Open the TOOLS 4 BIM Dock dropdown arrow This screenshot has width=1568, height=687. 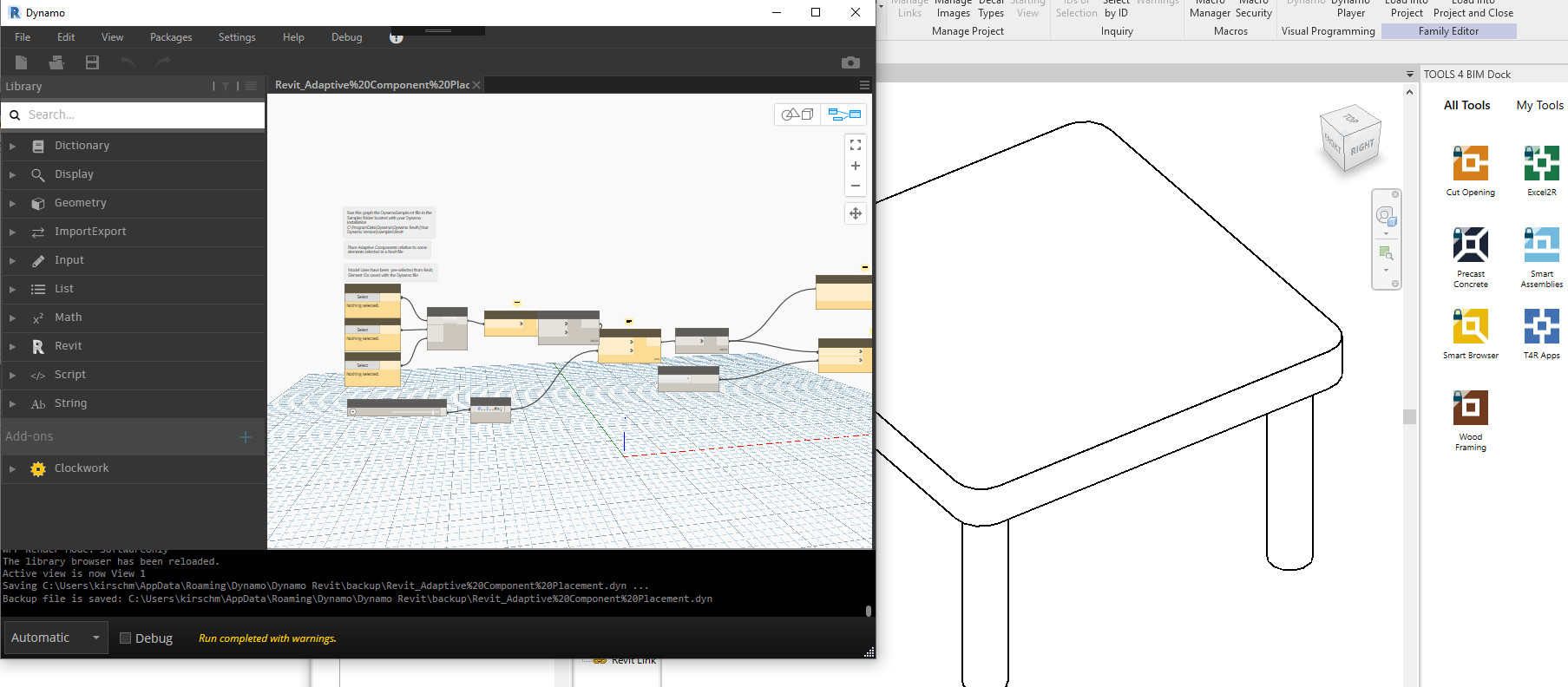tap(1410, 75)
